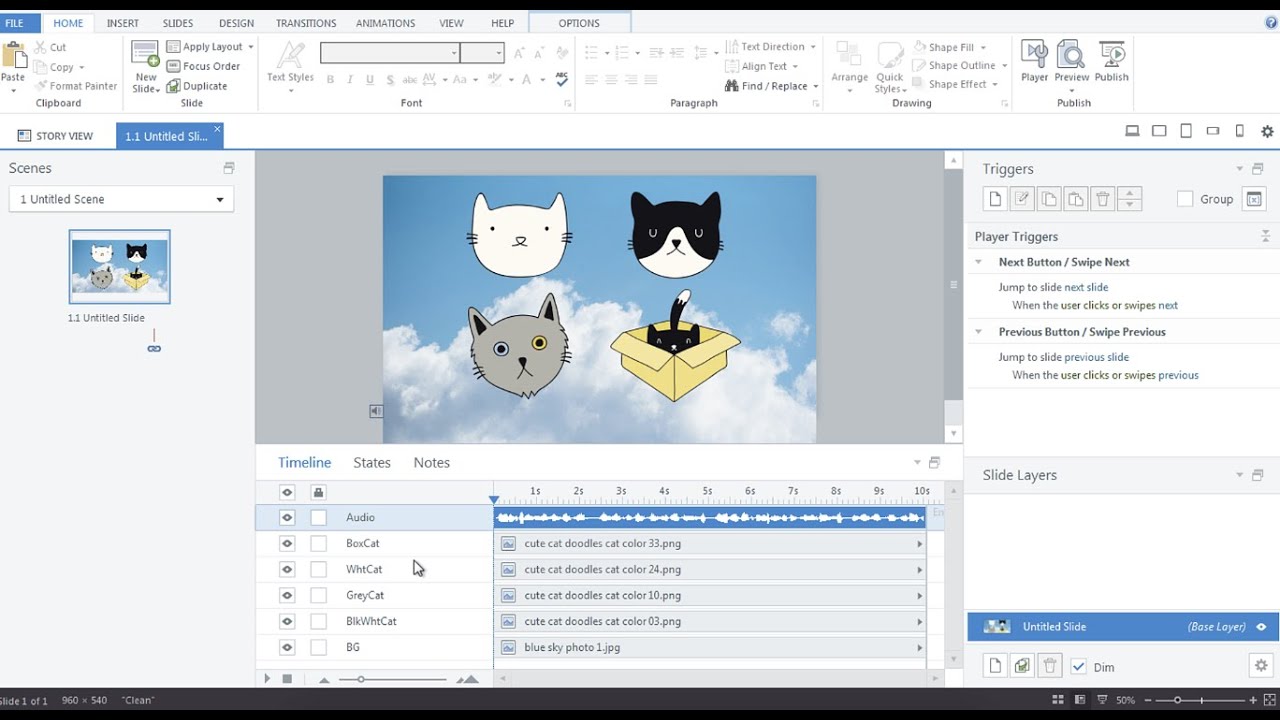
Task: Hide the BoxCat layer on timeline
Action: 287,543
